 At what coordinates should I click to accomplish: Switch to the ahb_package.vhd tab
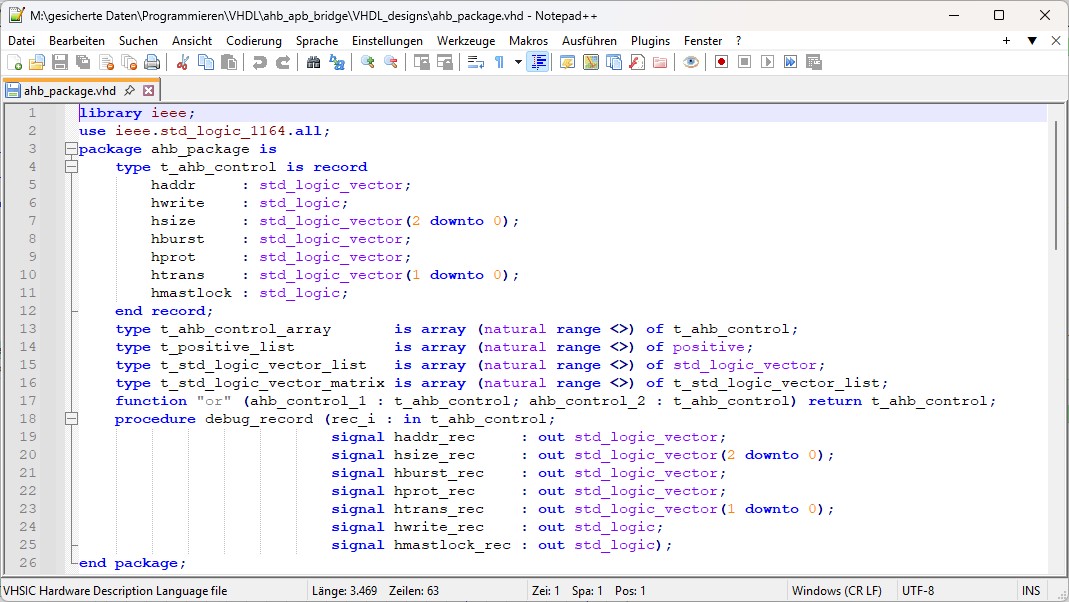tap(70, 90)
